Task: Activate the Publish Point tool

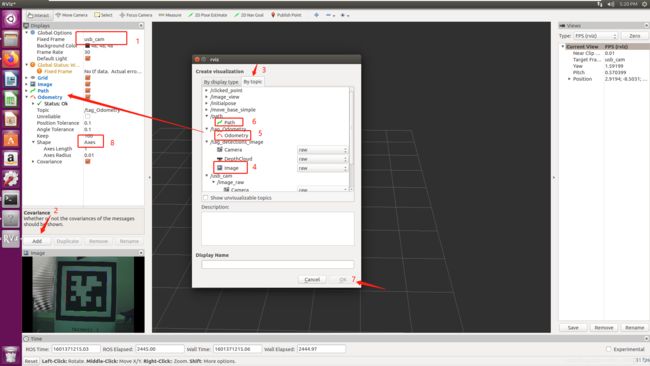Action: pos(286,15)
